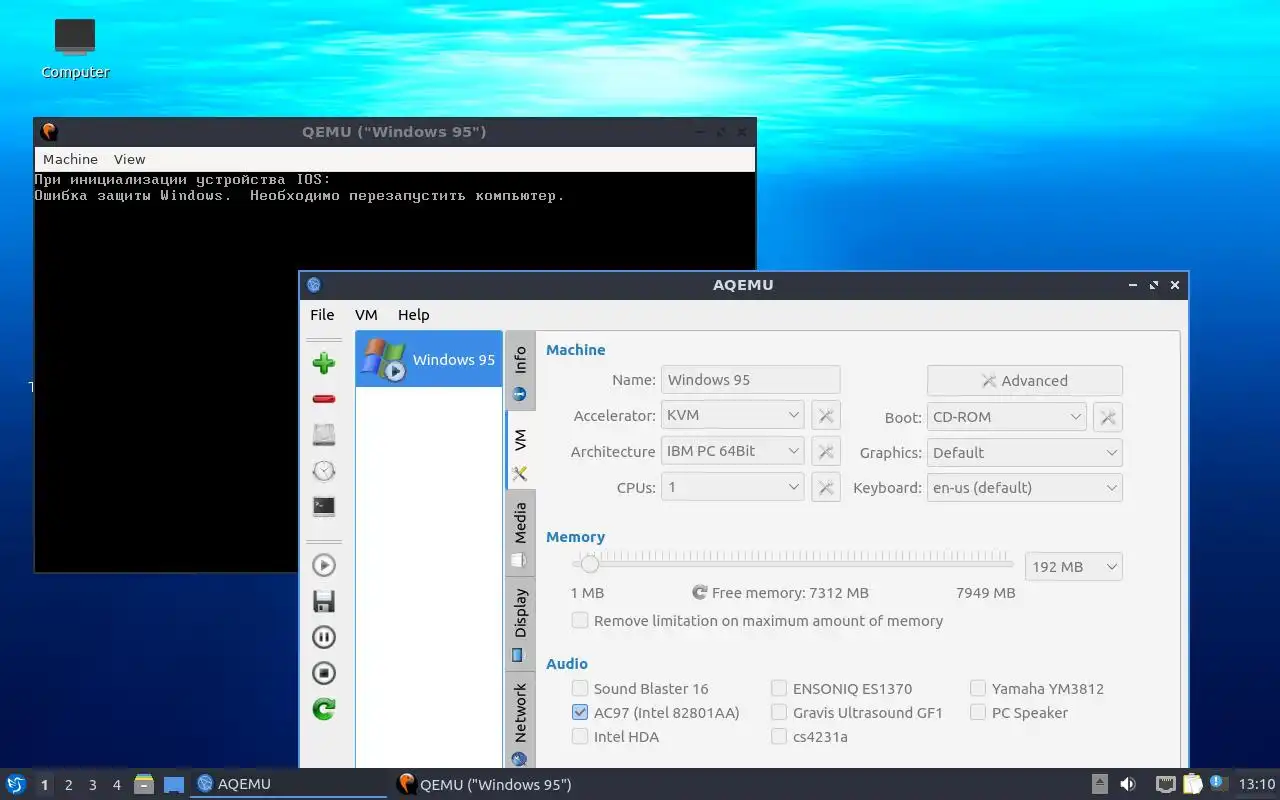Image resolution: width=1280 pixels, height=800 pixels.
Task: Switch to the Media tab
Action: pyautogui.click(x=520, y=533)
